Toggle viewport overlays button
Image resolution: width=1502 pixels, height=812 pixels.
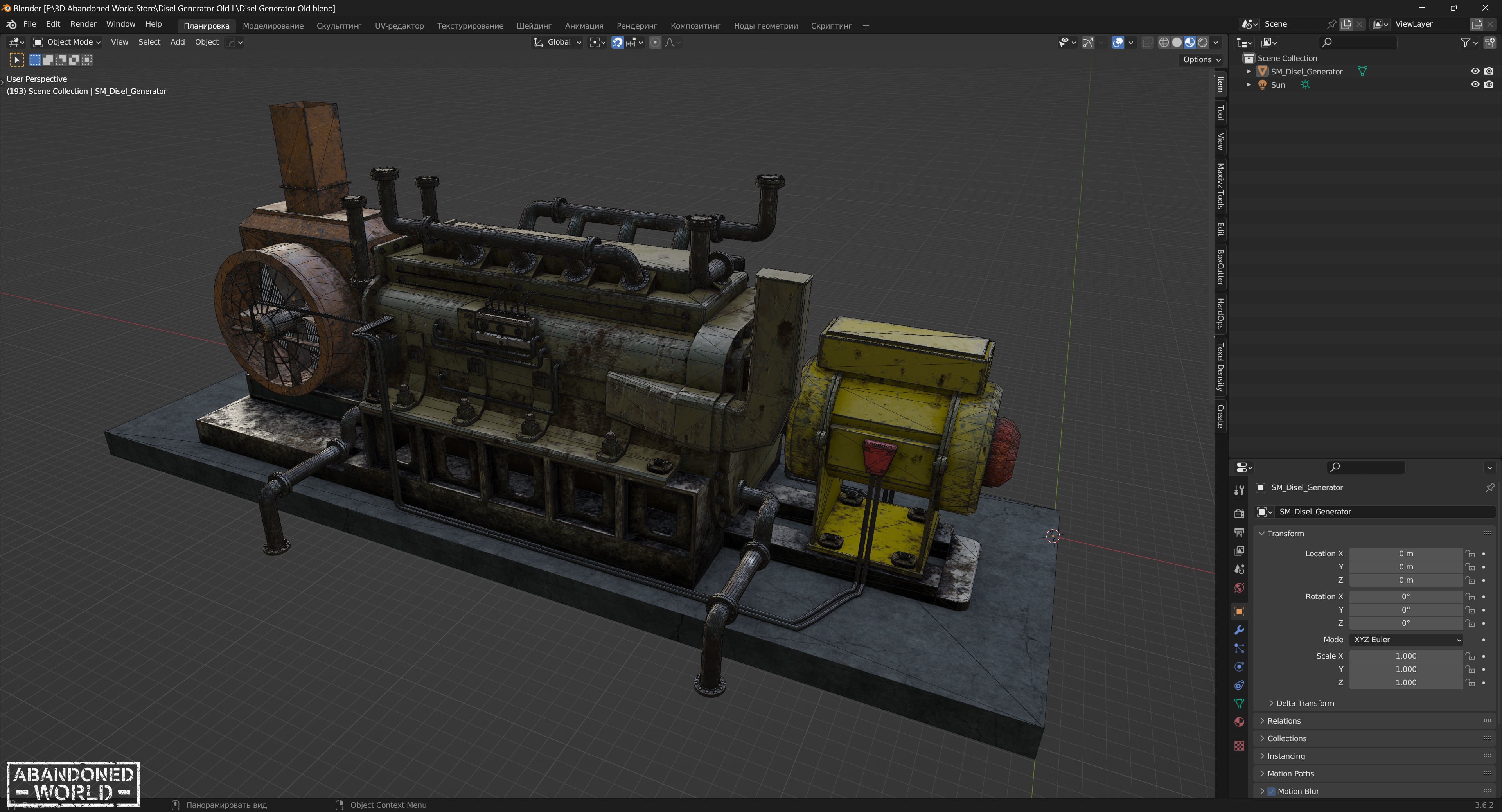1117,42
